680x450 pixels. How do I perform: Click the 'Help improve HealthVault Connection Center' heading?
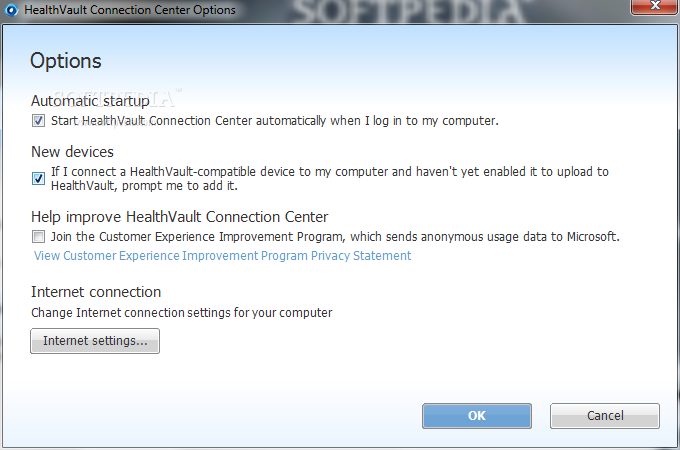click(x=180, y=216)
